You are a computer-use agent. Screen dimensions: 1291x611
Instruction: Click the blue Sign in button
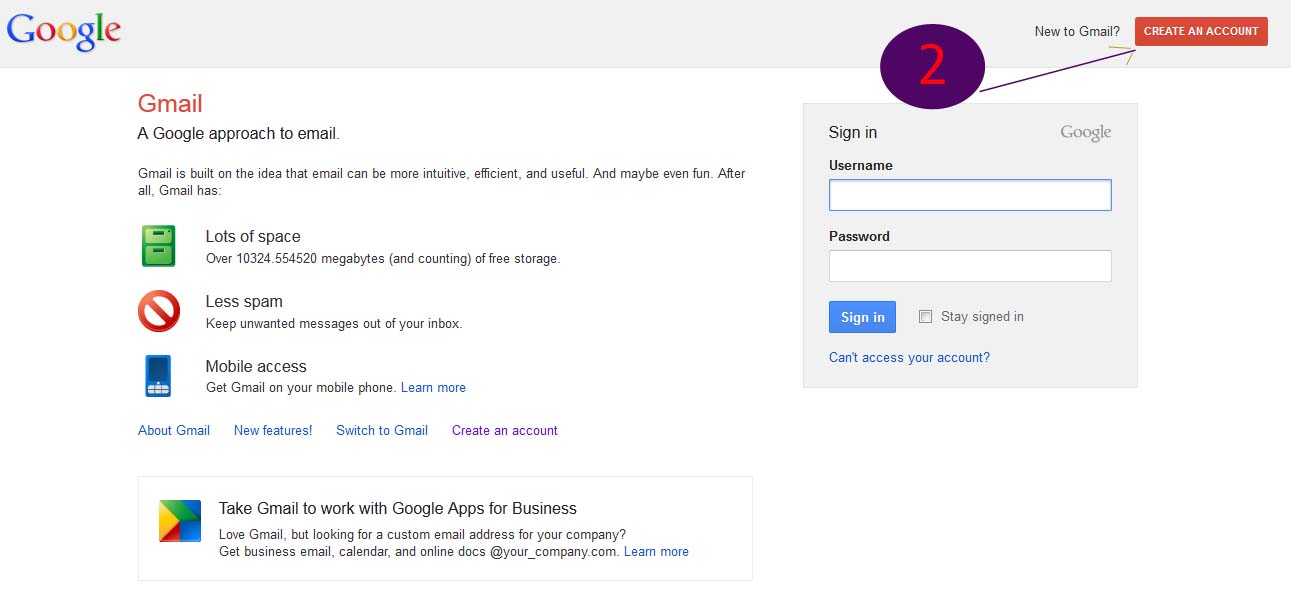click(x=862, y=317)
